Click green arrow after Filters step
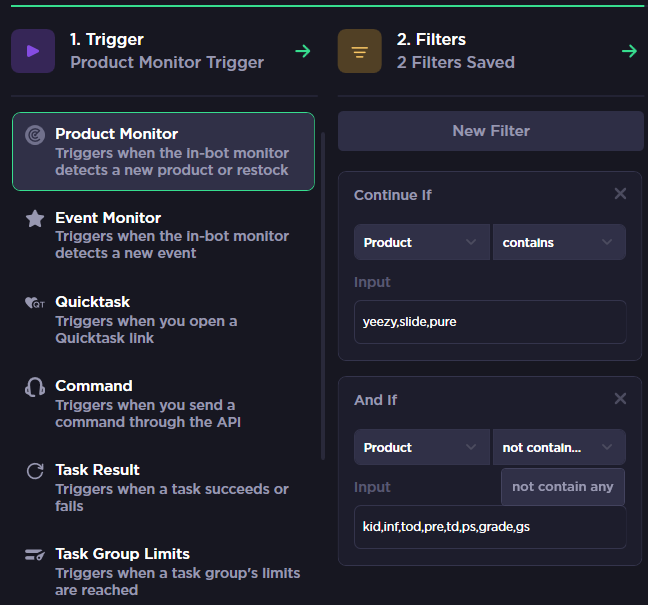The width and height of the screenshot is (648, 605). pos(629,51)
